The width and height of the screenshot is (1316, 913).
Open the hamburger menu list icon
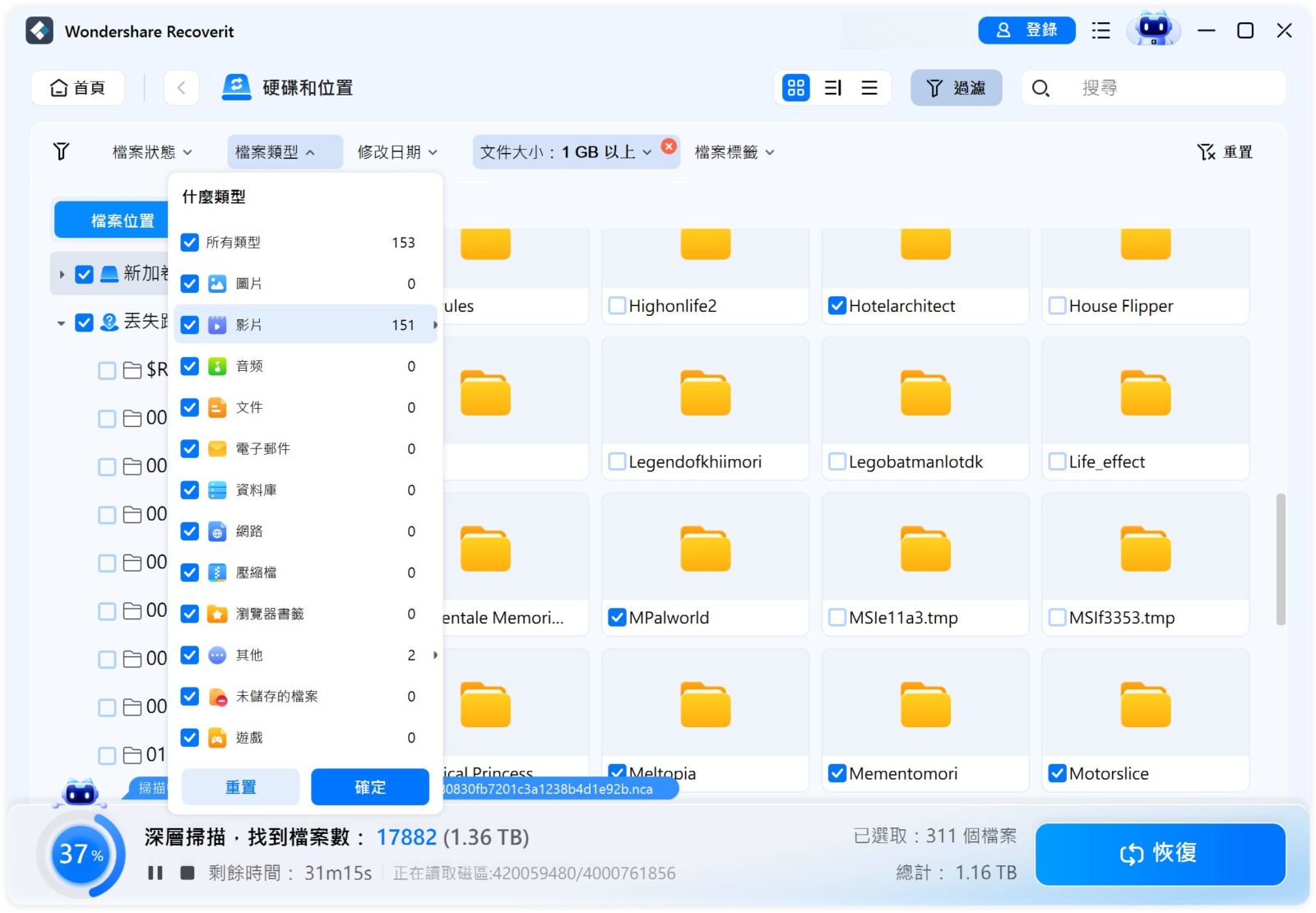[1101, 30]
